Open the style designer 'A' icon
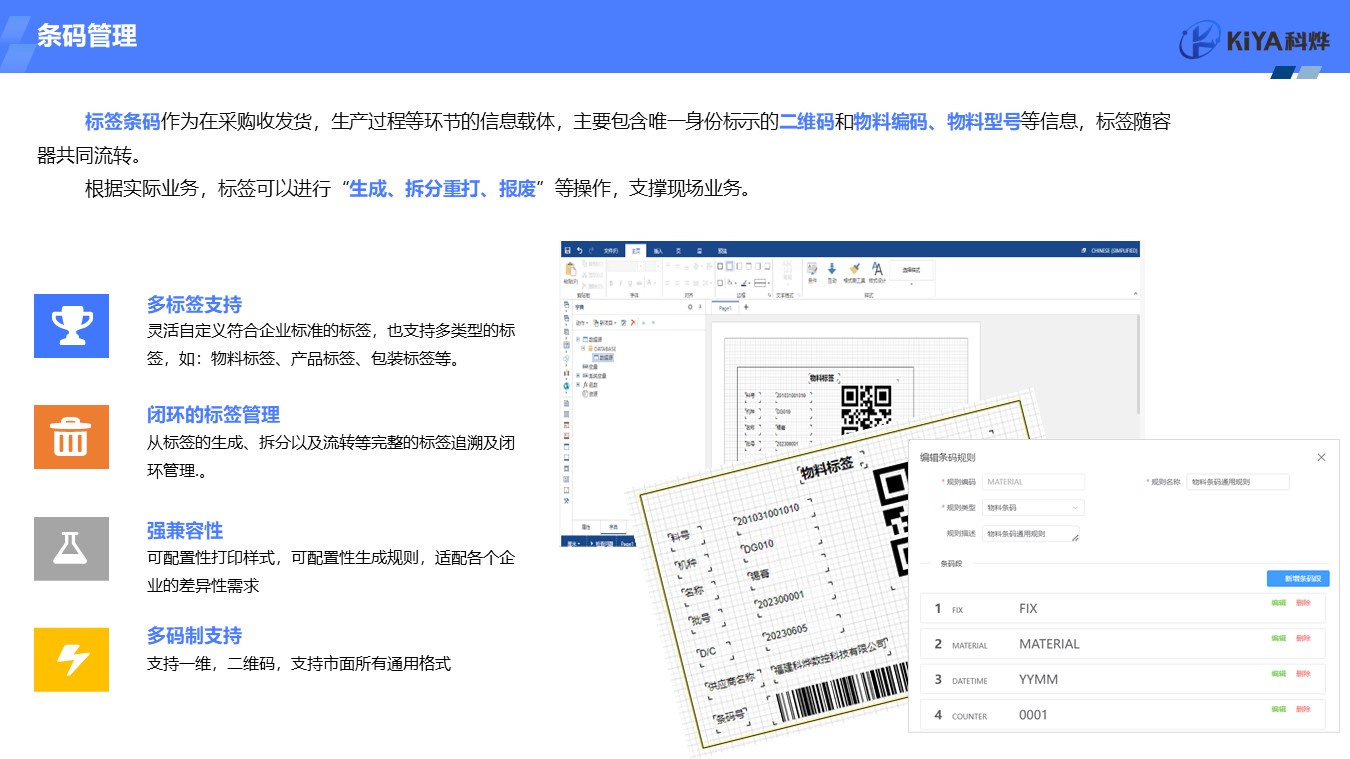Screen dimensions: 1350x759 (877, 270)
